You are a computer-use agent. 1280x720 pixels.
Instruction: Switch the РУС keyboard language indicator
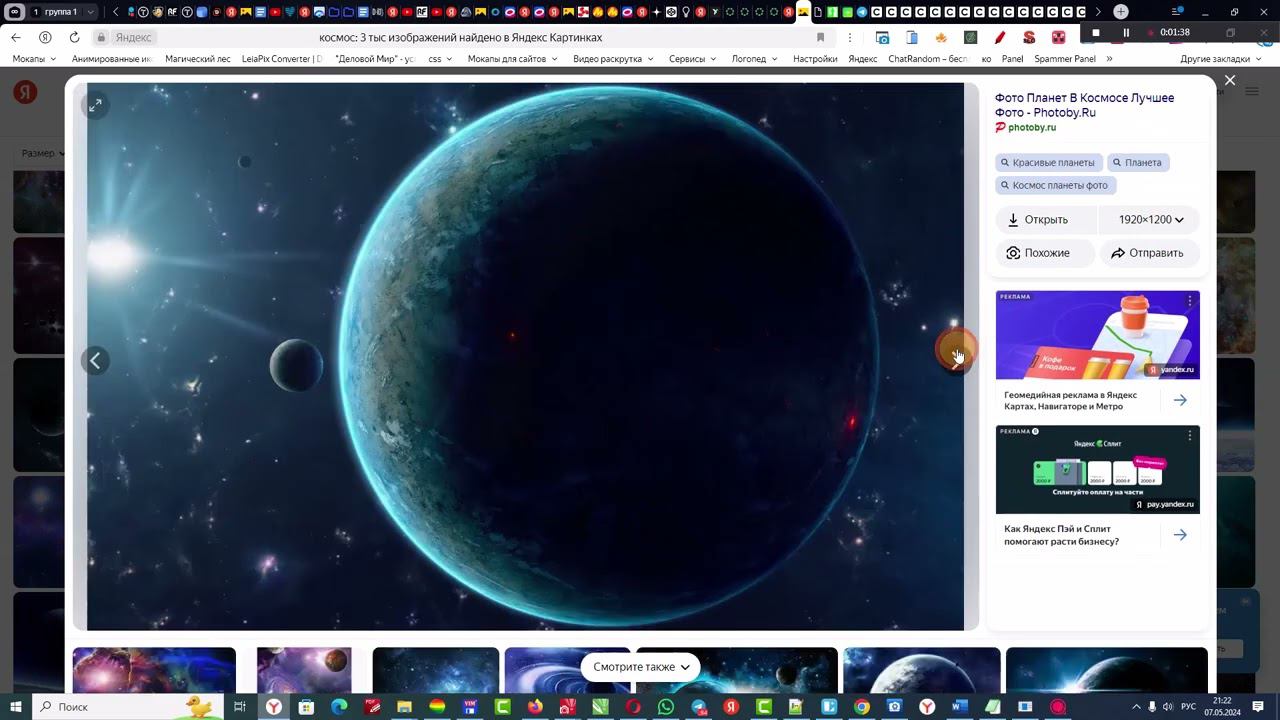(x=1189, y=707)
